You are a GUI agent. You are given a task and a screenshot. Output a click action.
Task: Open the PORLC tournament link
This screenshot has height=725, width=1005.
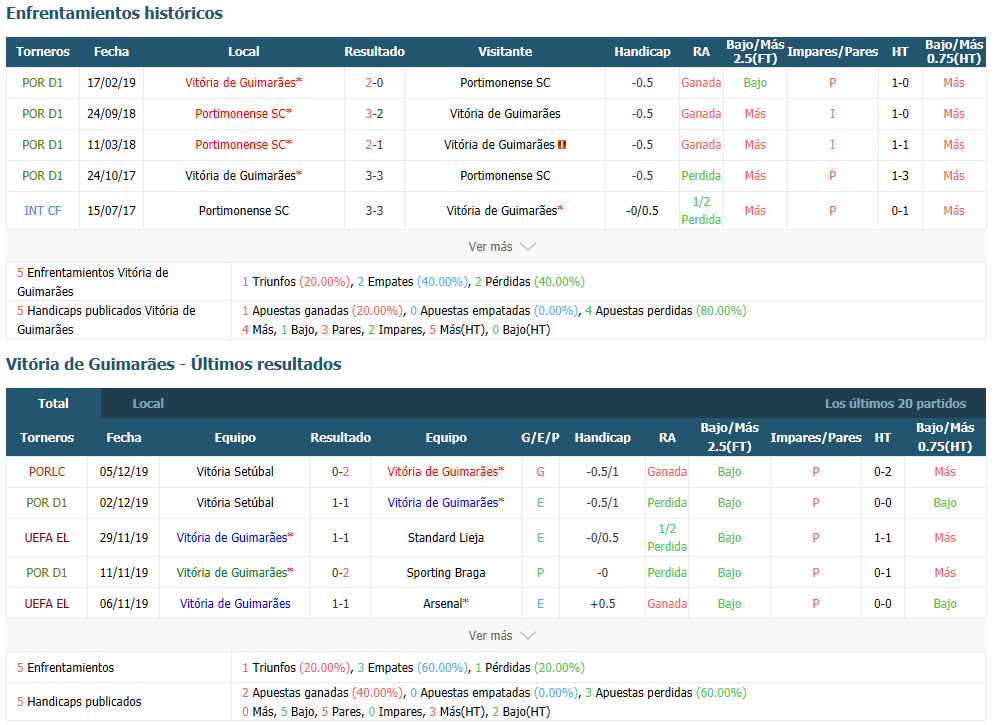click(x=47, y=472)
